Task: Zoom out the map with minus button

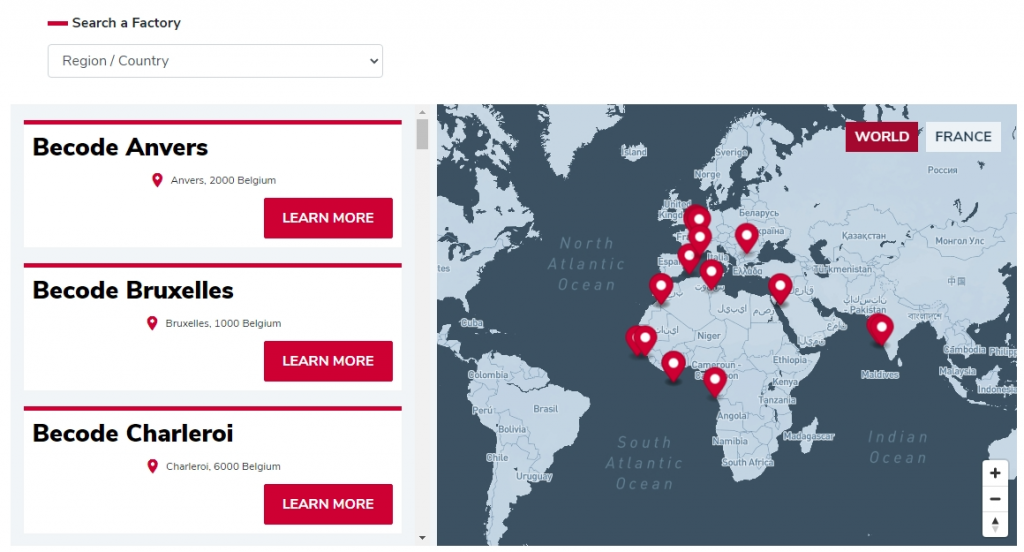Action: tap(995, 499)
